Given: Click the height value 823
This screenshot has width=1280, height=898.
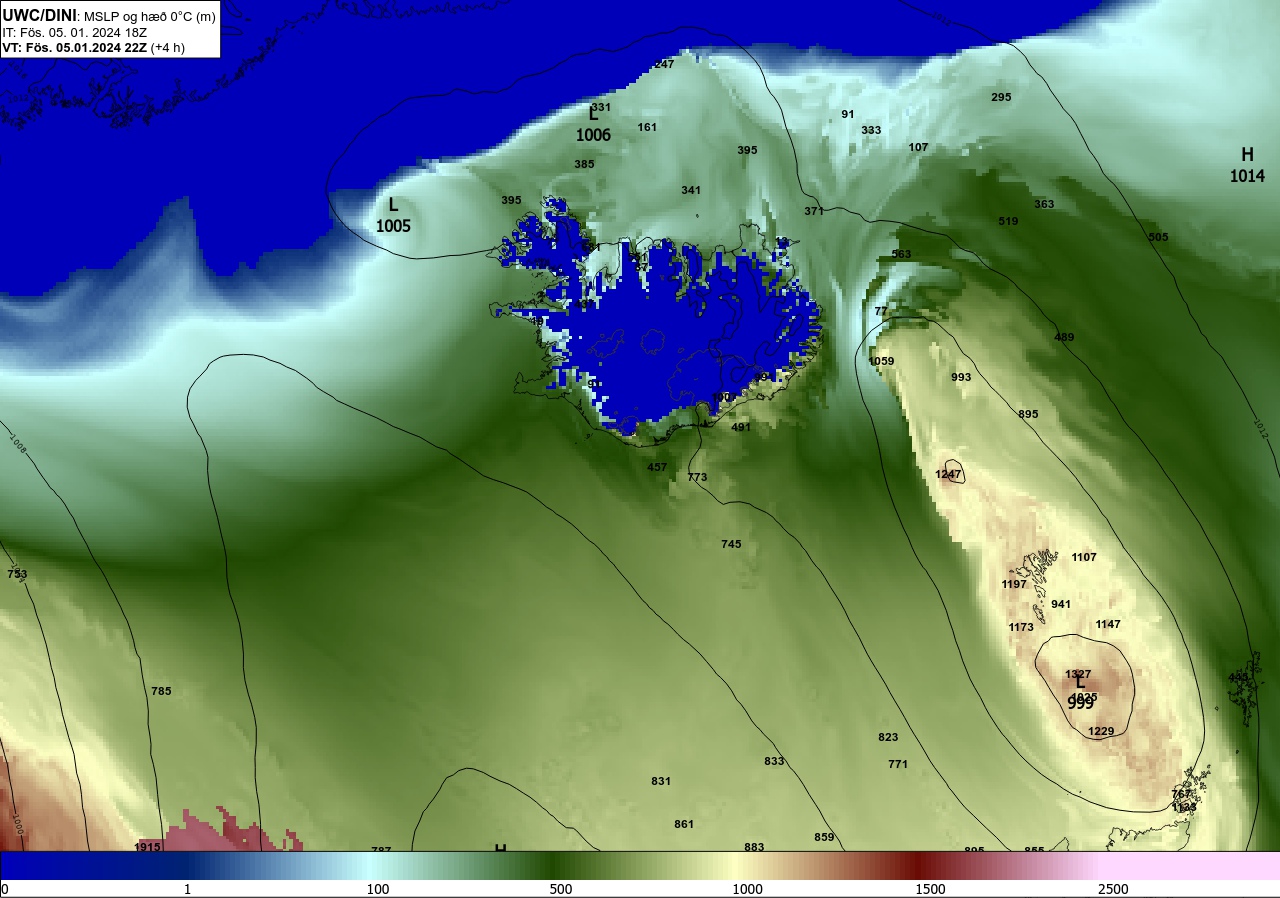Looking at the screenshot, I should tap(888, 737).
